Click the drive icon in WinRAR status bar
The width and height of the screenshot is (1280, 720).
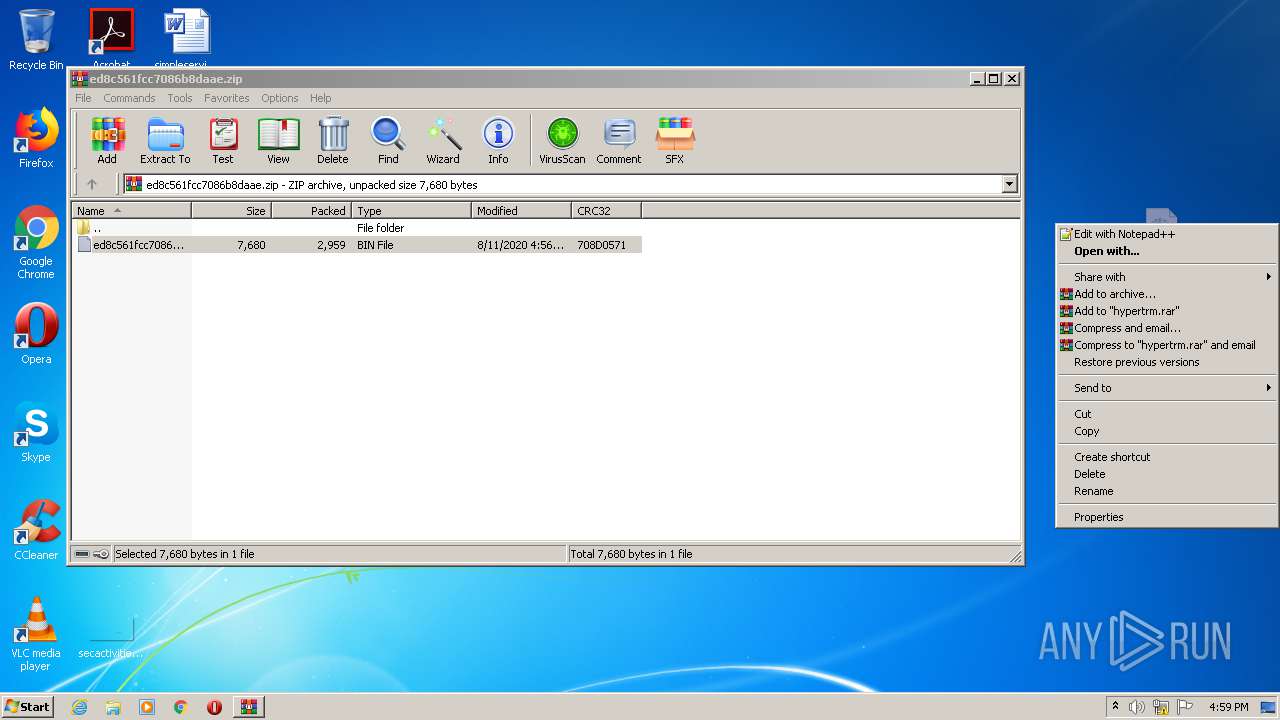coord(83,554)
